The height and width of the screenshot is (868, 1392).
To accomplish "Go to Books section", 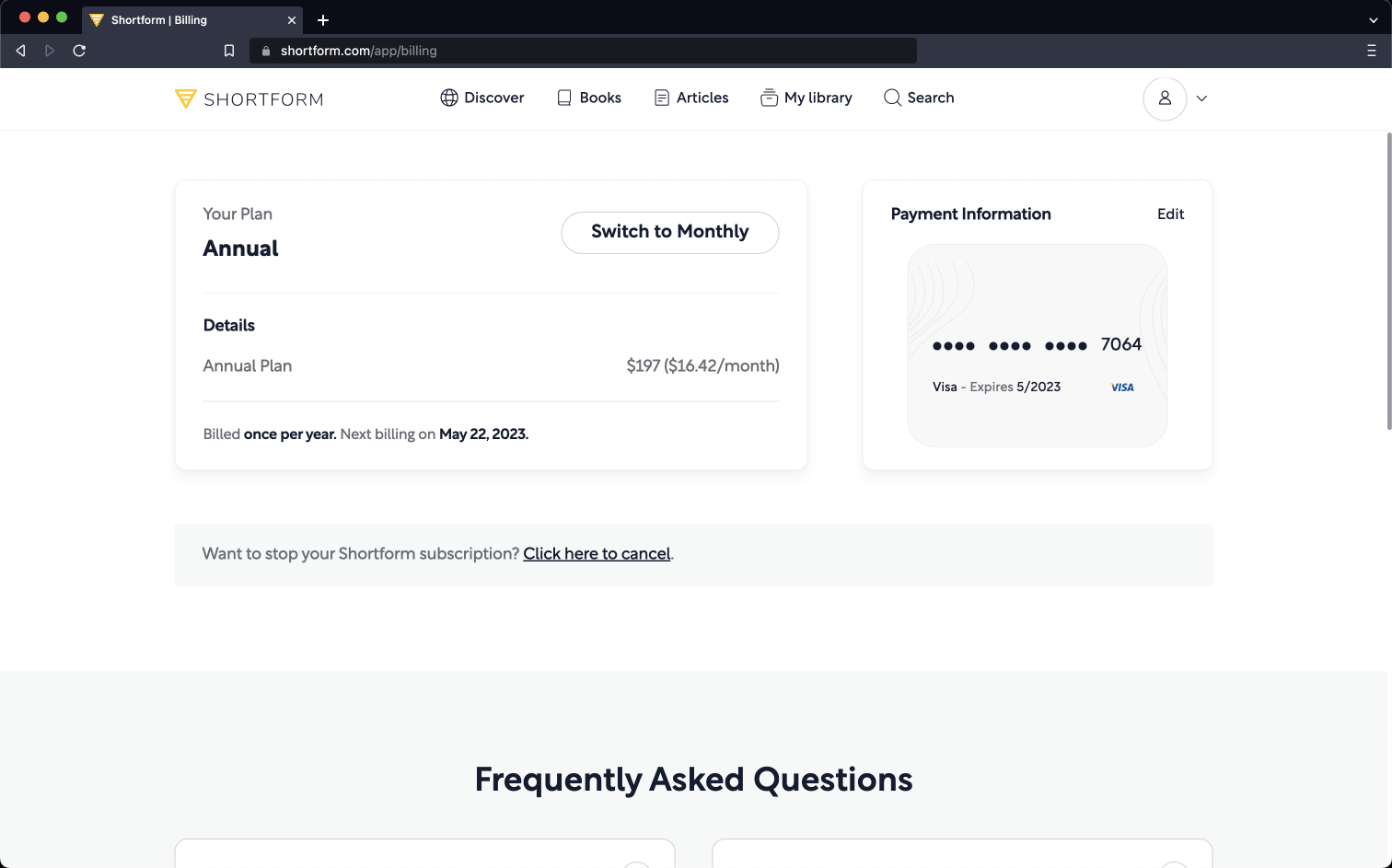I will 589,98.
